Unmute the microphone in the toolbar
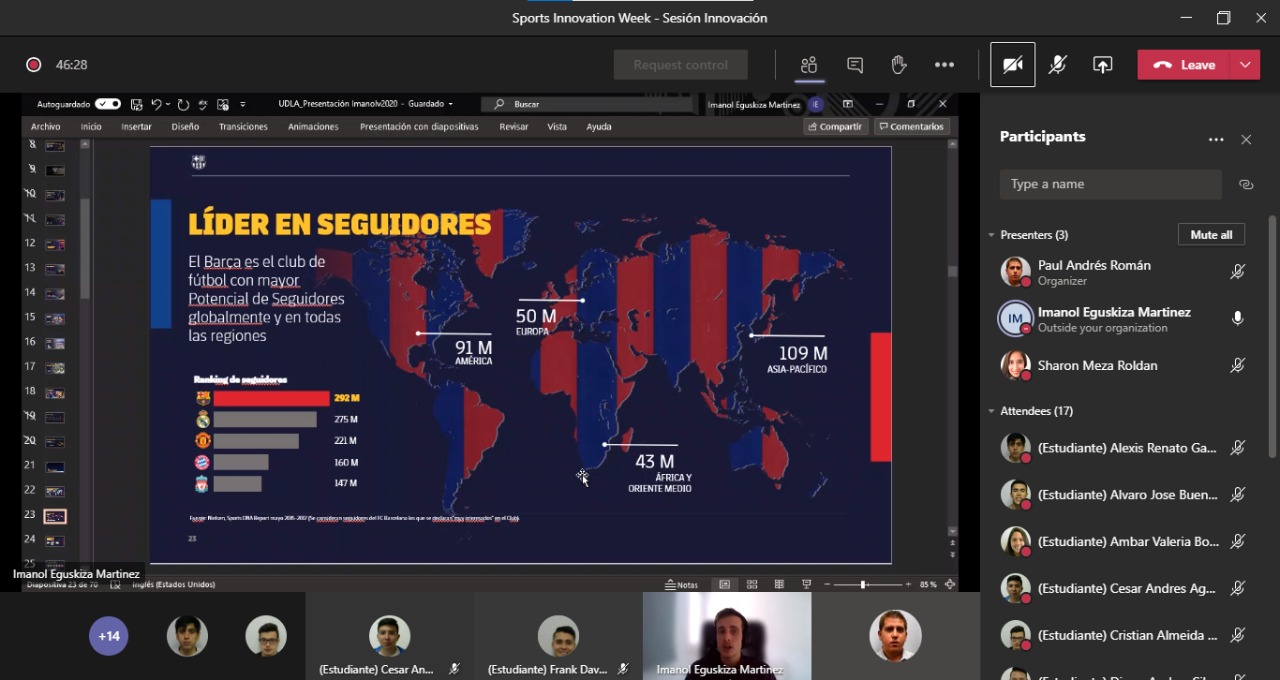 (x=1057, y=65)
